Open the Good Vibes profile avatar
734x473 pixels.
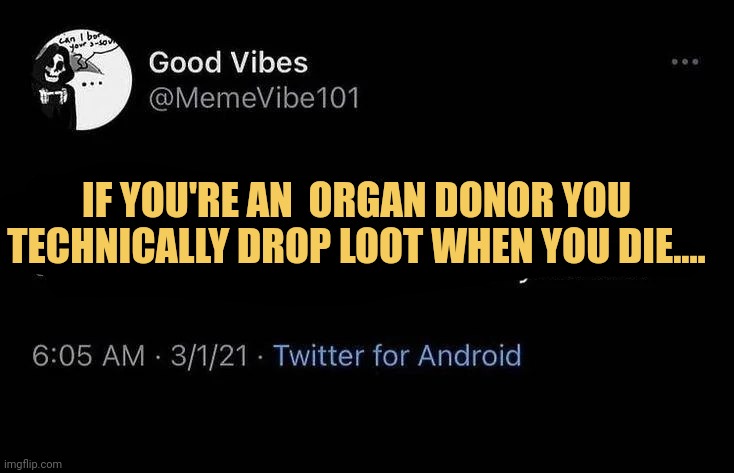pyautogui.click(x=81, y=80)
